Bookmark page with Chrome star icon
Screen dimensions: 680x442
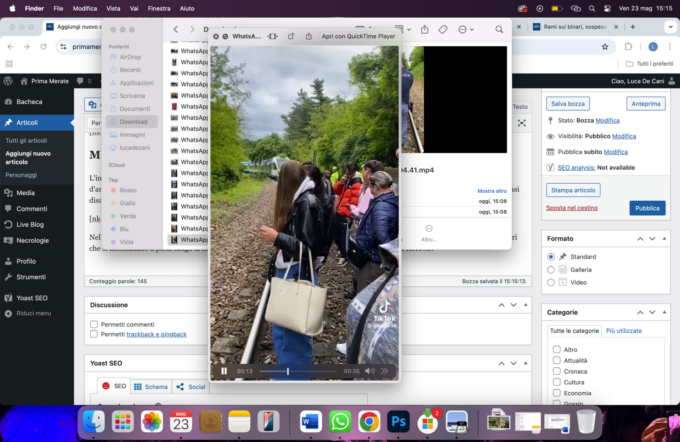pos(605,47)
